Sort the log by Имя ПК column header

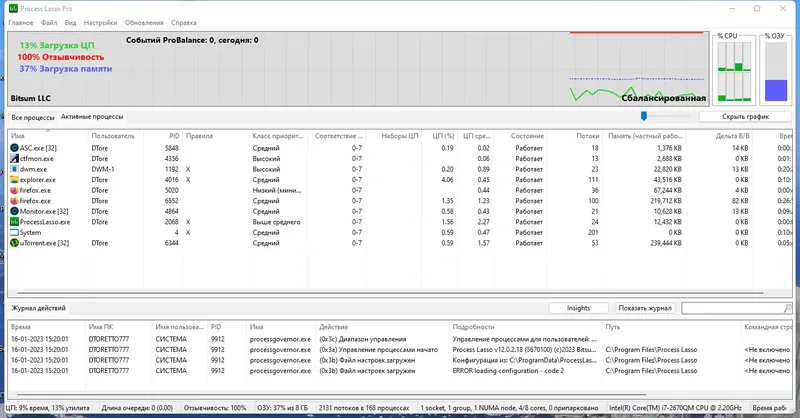[118, 327]
